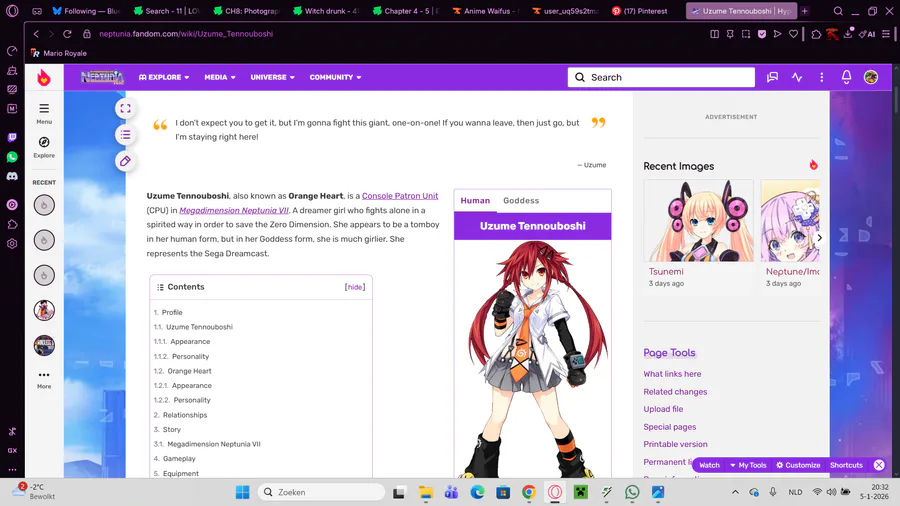
Task: Click the Windows taskbar Zoeken search box
Action: pos(321,492)
